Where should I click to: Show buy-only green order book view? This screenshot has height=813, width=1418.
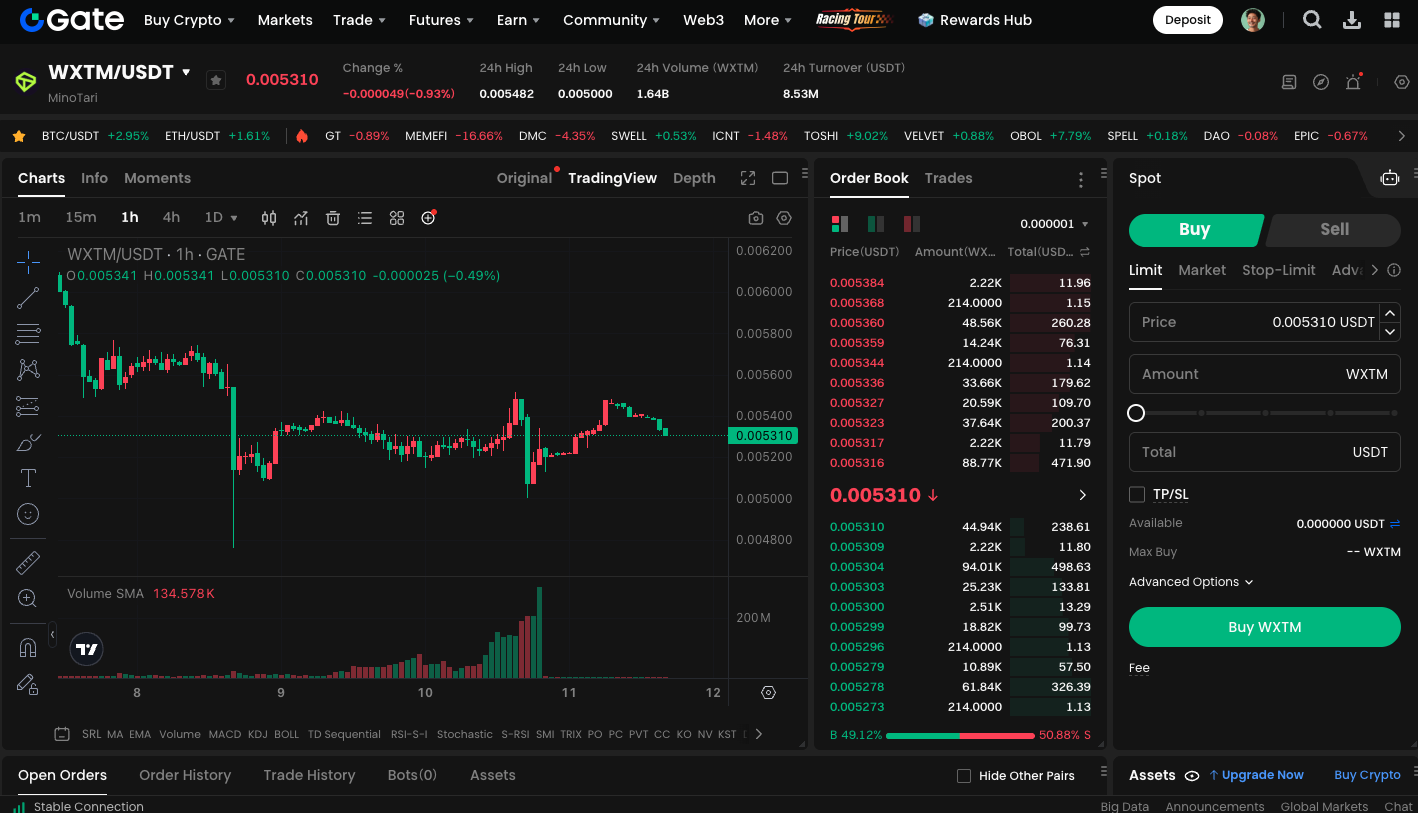tap(876, 224)
